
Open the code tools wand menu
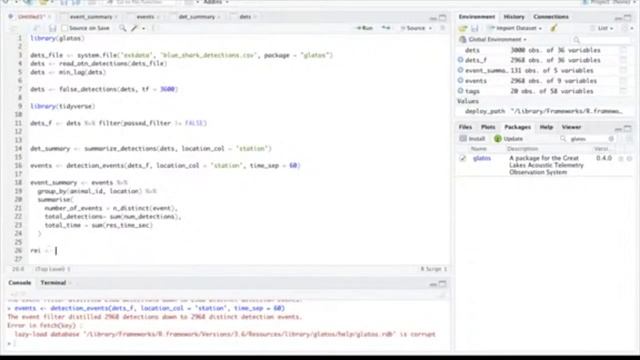tap(137, 28)
